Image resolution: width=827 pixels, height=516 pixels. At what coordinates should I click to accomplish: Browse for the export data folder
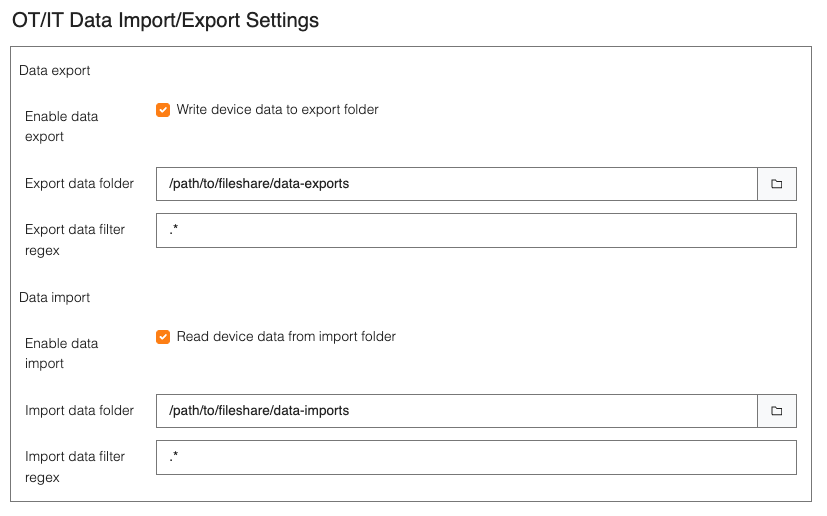776,184
